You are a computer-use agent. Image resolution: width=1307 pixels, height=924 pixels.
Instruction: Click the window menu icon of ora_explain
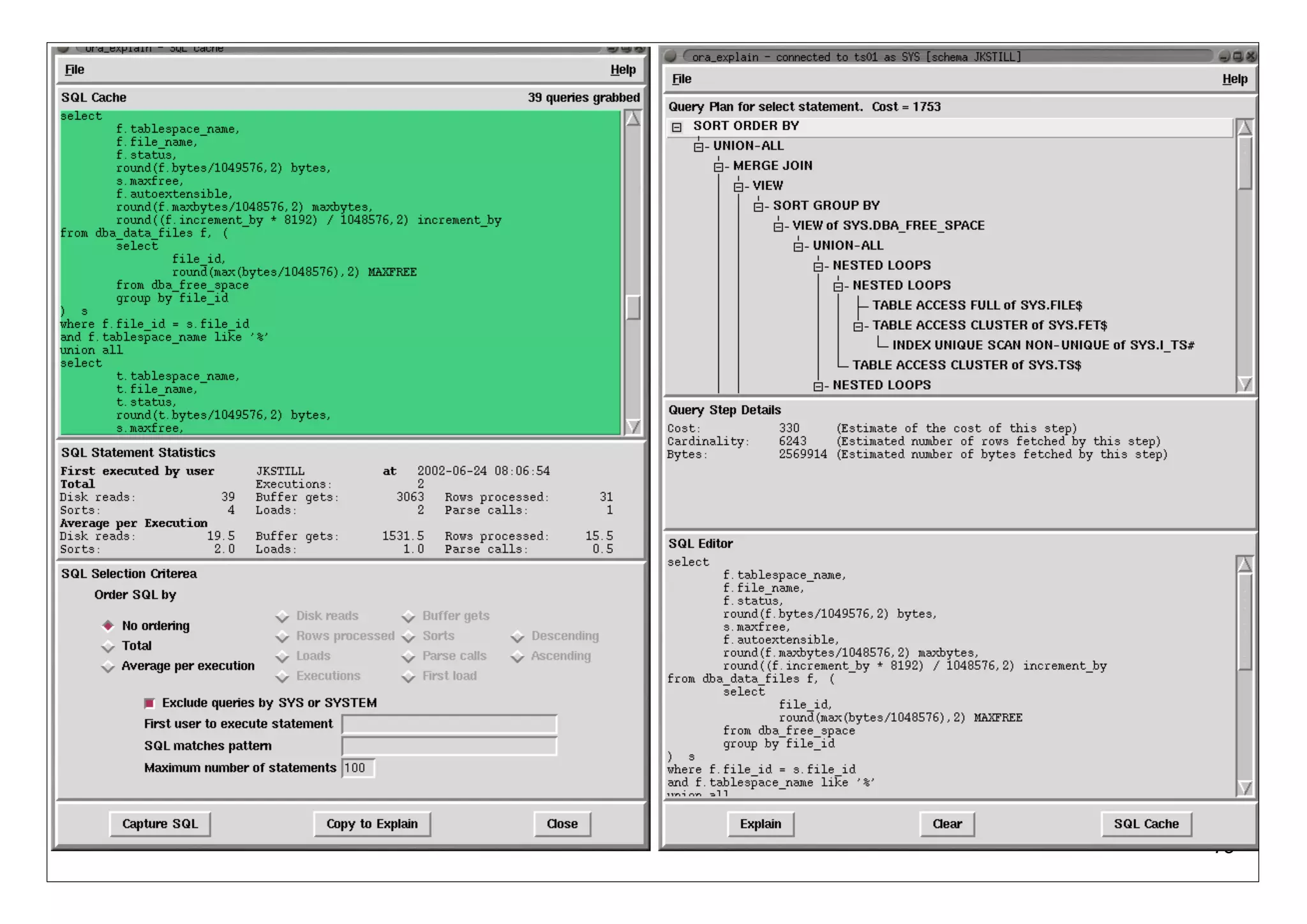(670, 56)
